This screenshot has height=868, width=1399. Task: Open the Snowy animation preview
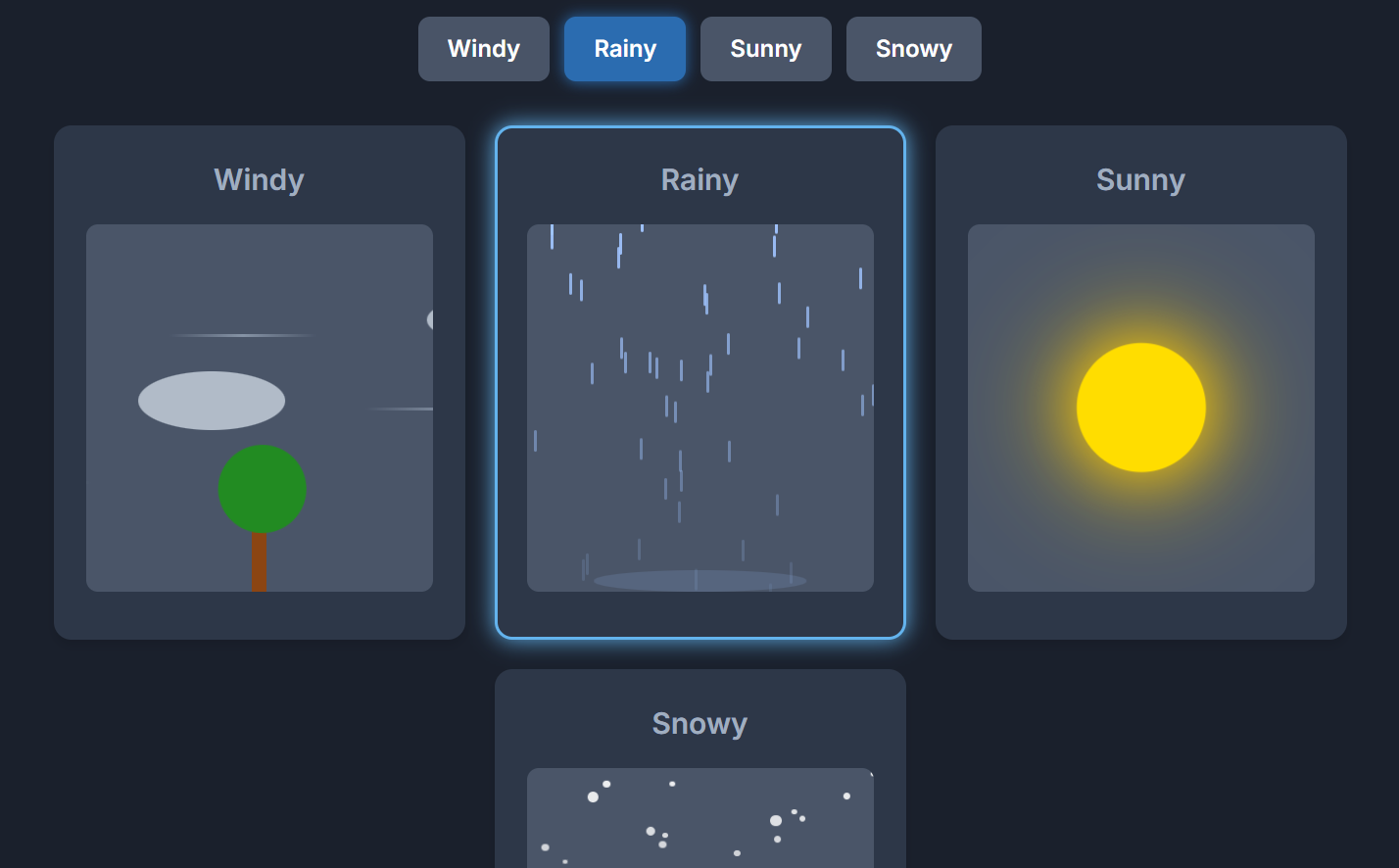point(700,818)
